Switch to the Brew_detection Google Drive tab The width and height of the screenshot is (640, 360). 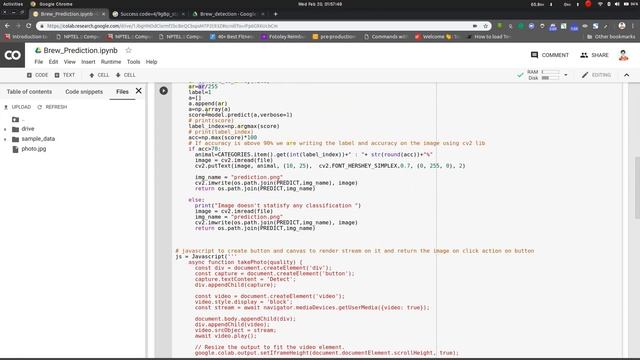click(227, 14)
